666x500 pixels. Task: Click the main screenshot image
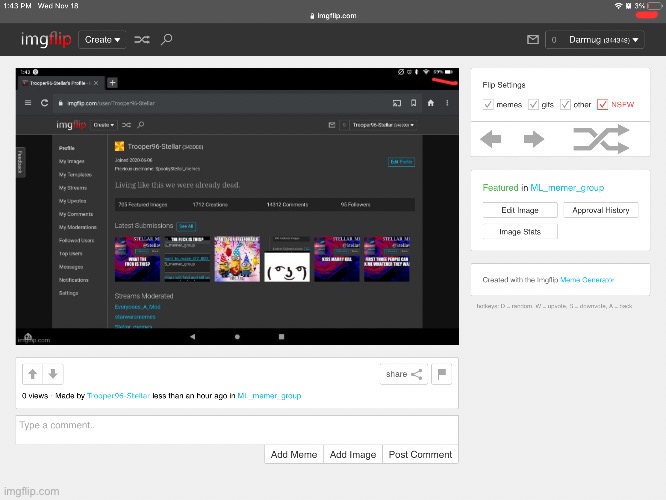pyautogui.click(x=237, y=206)
